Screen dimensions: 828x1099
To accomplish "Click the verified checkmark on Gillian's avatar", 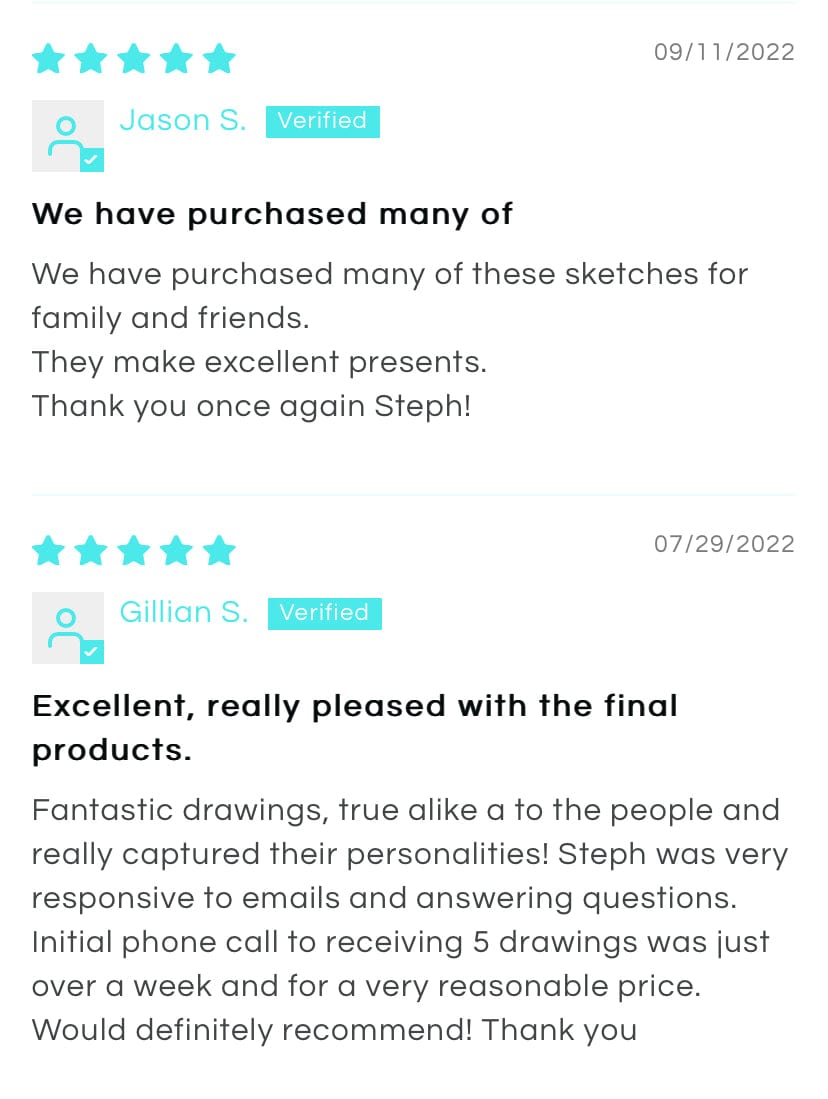I will [x=92, y=652].
